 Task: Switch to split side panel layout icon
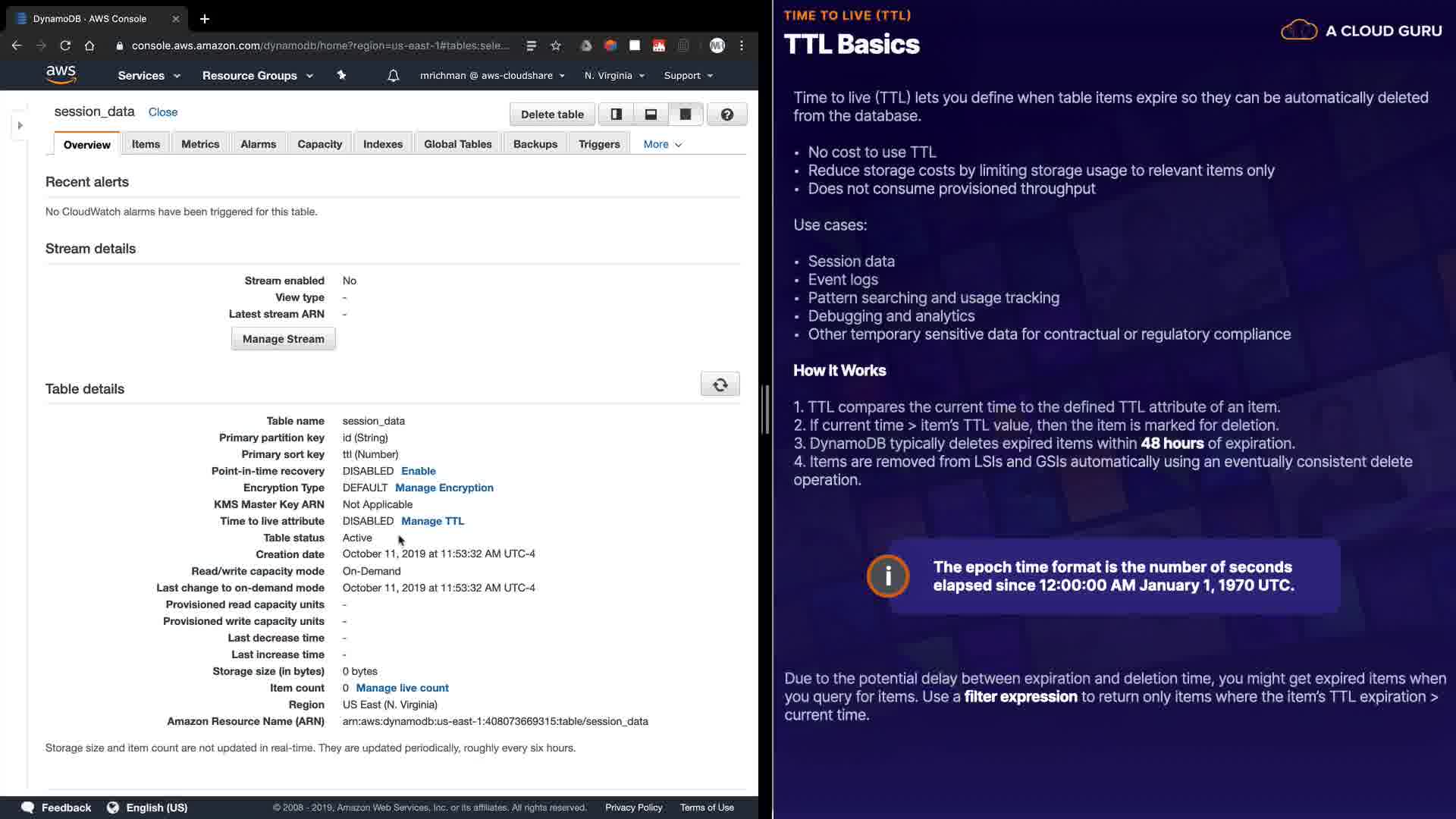tap(616, 115)
